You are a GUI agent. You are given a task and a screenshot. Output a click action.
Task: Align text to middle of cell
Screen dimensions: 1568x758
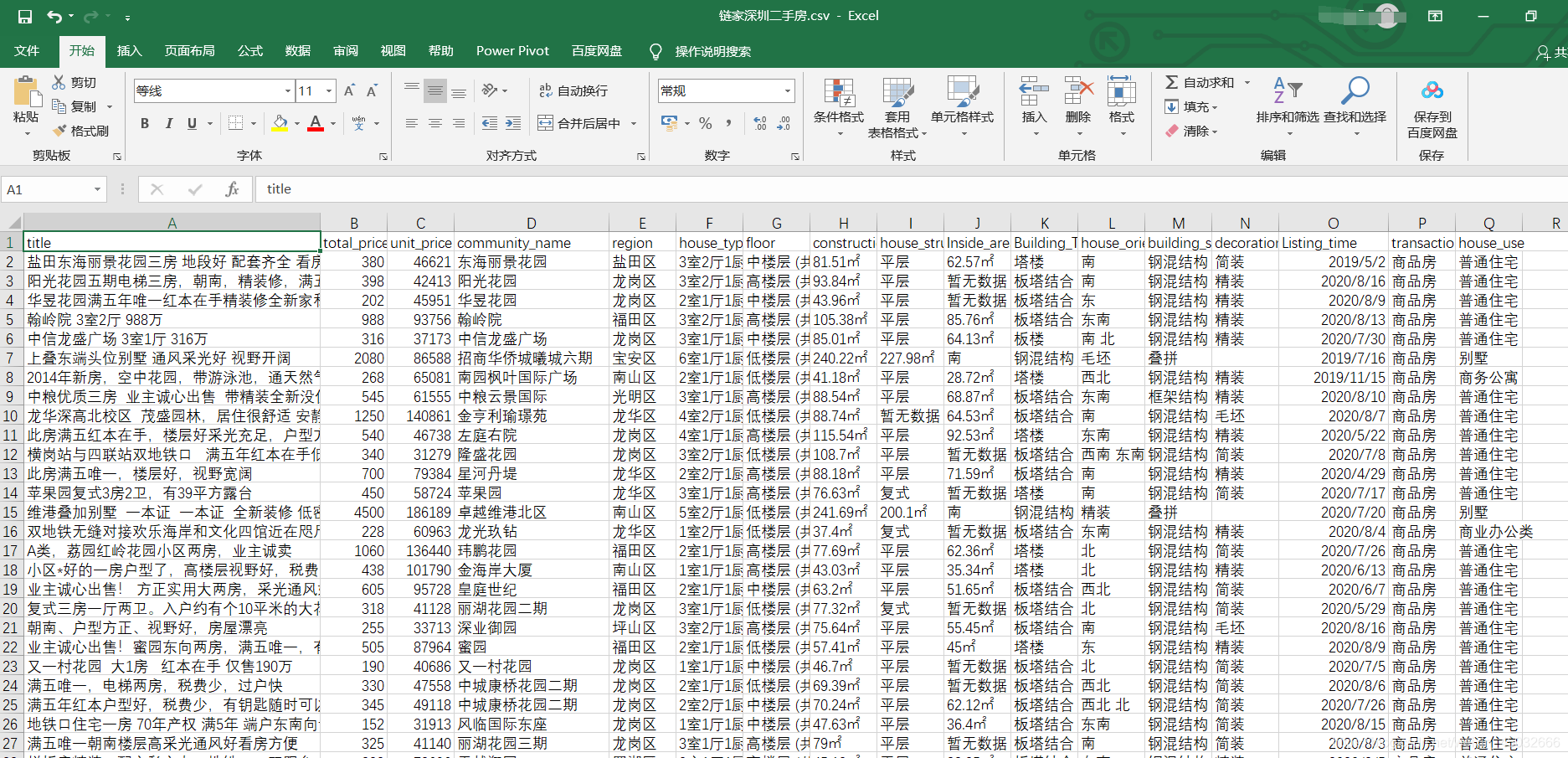[434, 90]
